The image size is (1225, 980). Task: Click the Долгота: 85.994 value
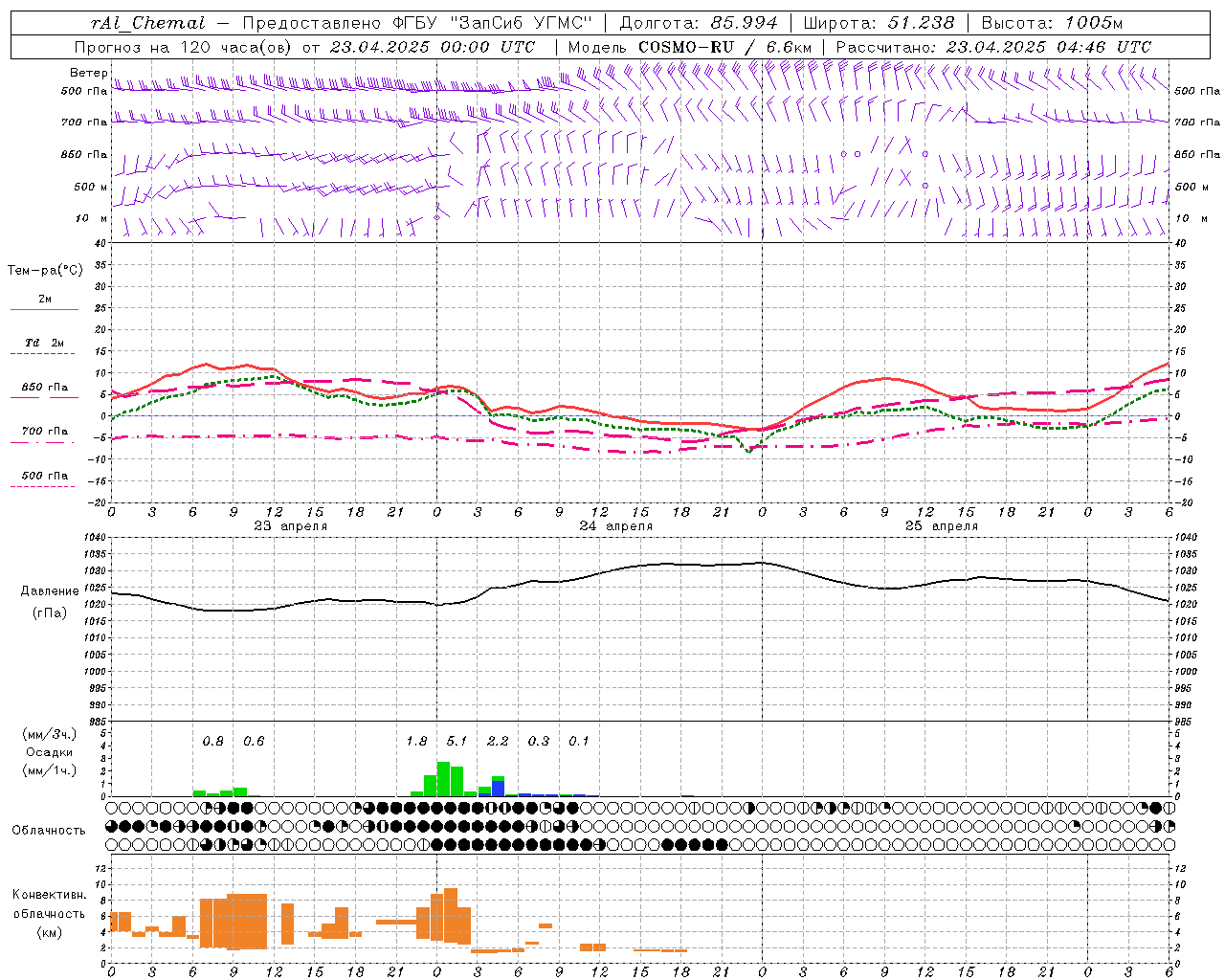[699, 23]
